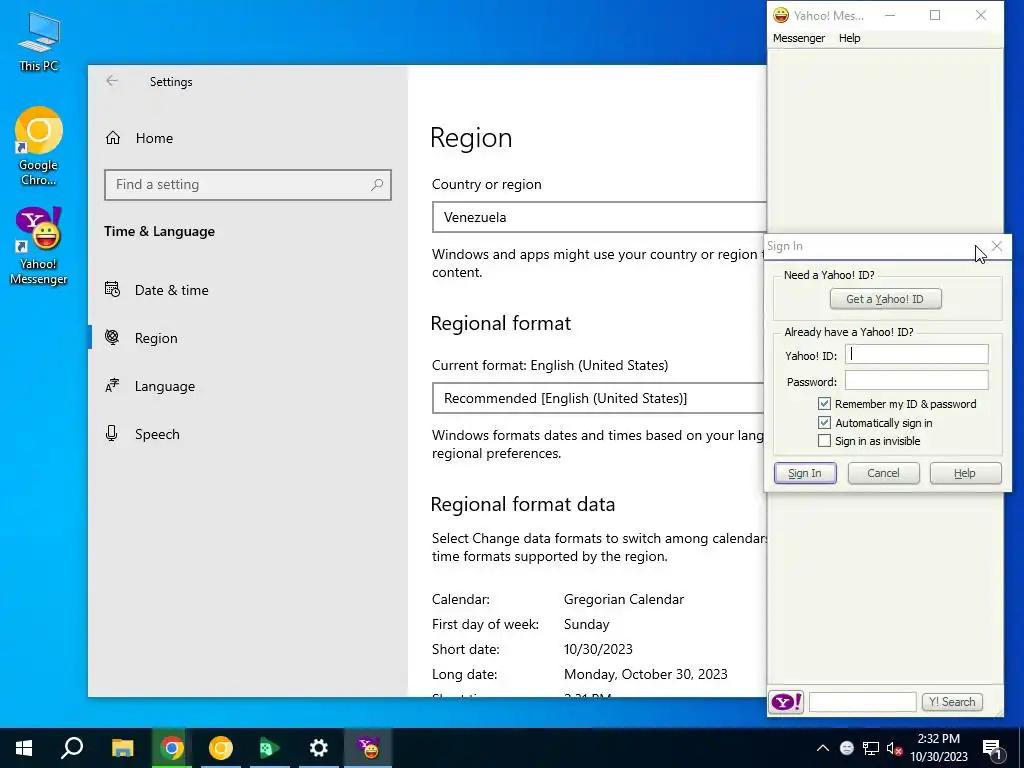Open Chrome Canary taskbar icon

click(x=221, y=748)
